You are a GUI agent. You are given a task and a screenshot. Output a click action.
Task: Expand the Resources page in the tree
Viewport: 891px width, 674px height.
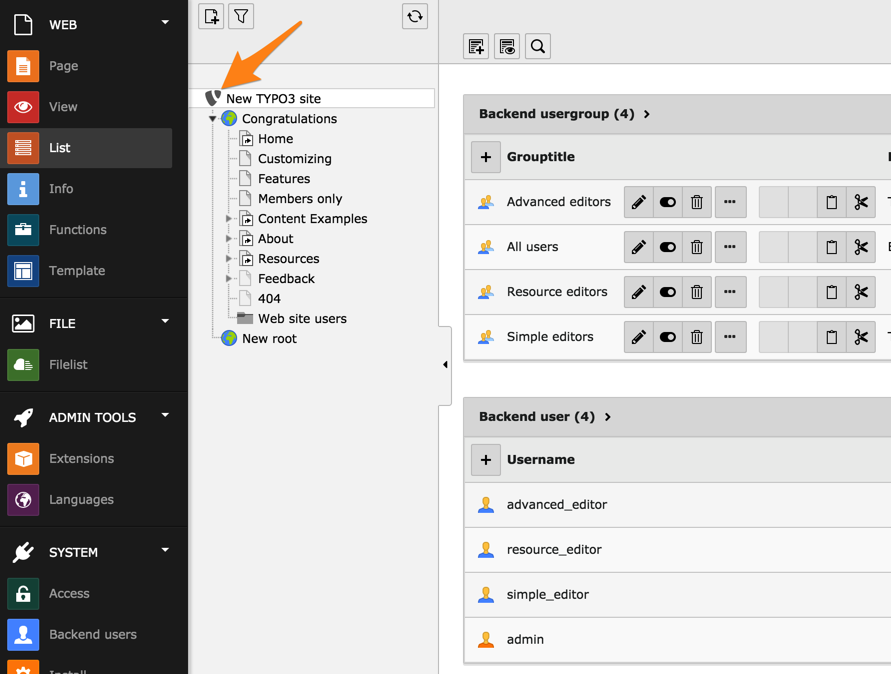pyautogui.click(x=228, y=258)
